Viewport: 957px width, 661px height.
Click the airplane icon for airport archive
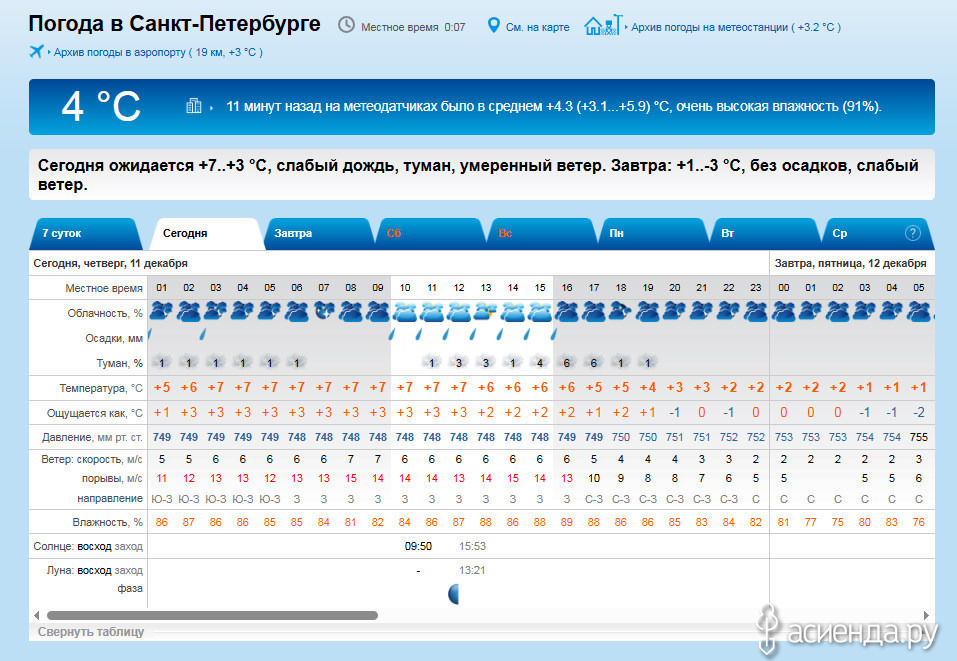click(x=37, y=51)
